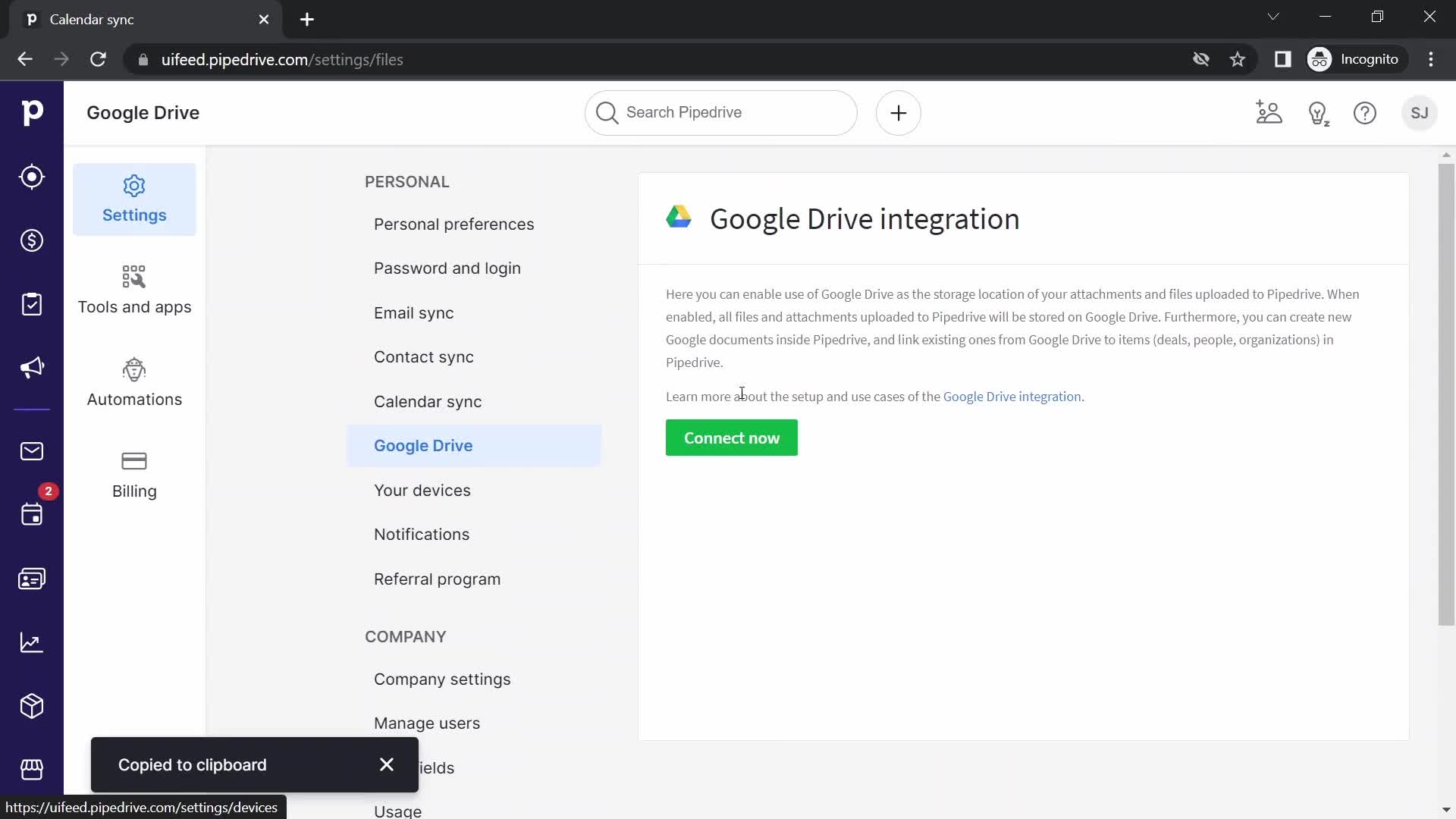Select the Products/box icon
This screenshot has width=1456, height=819.
[31, 706]
